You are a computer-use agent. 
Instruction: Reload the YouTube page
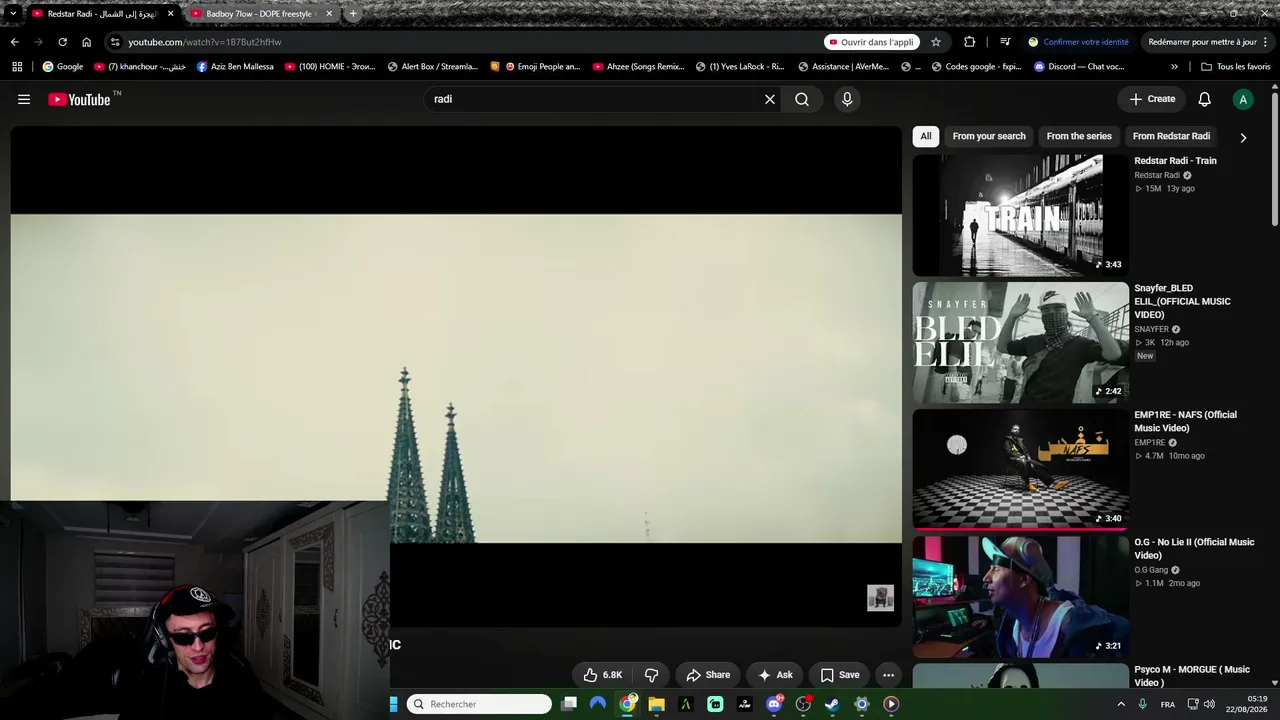(x=62, y=42)
